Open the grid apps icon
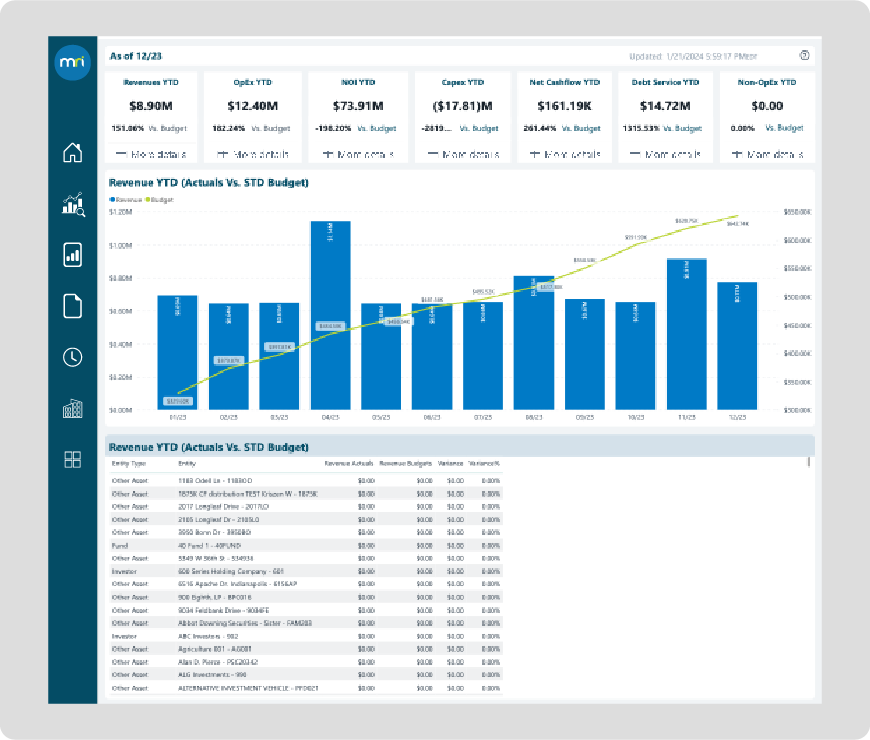The image size is (870, 740). pyautogui.click(x=72, y=460)
